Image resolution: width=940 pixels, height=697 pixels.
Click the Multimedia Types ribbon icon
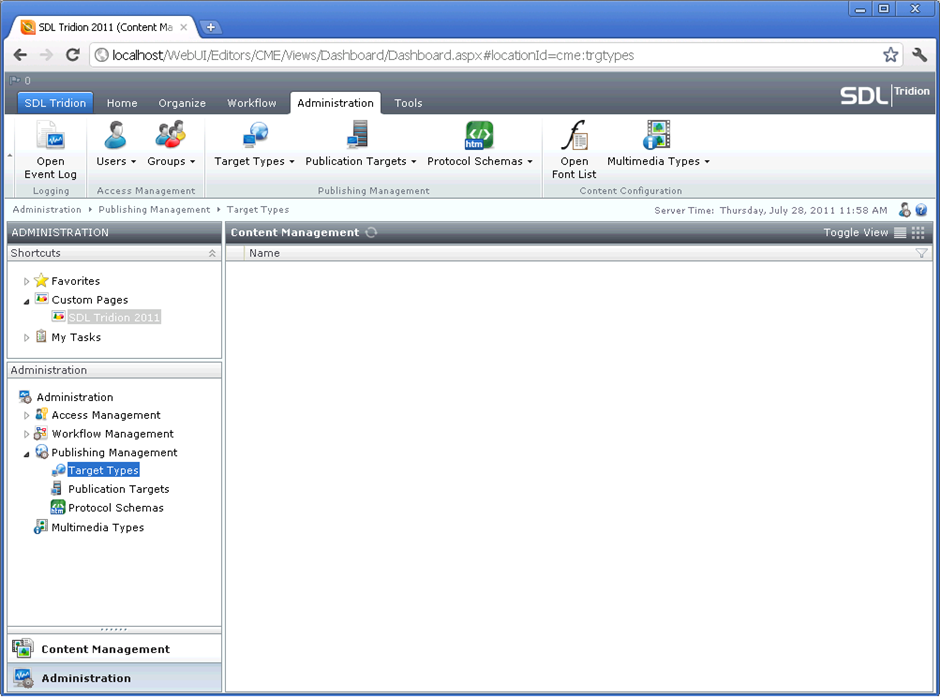[x=657, y=135]
